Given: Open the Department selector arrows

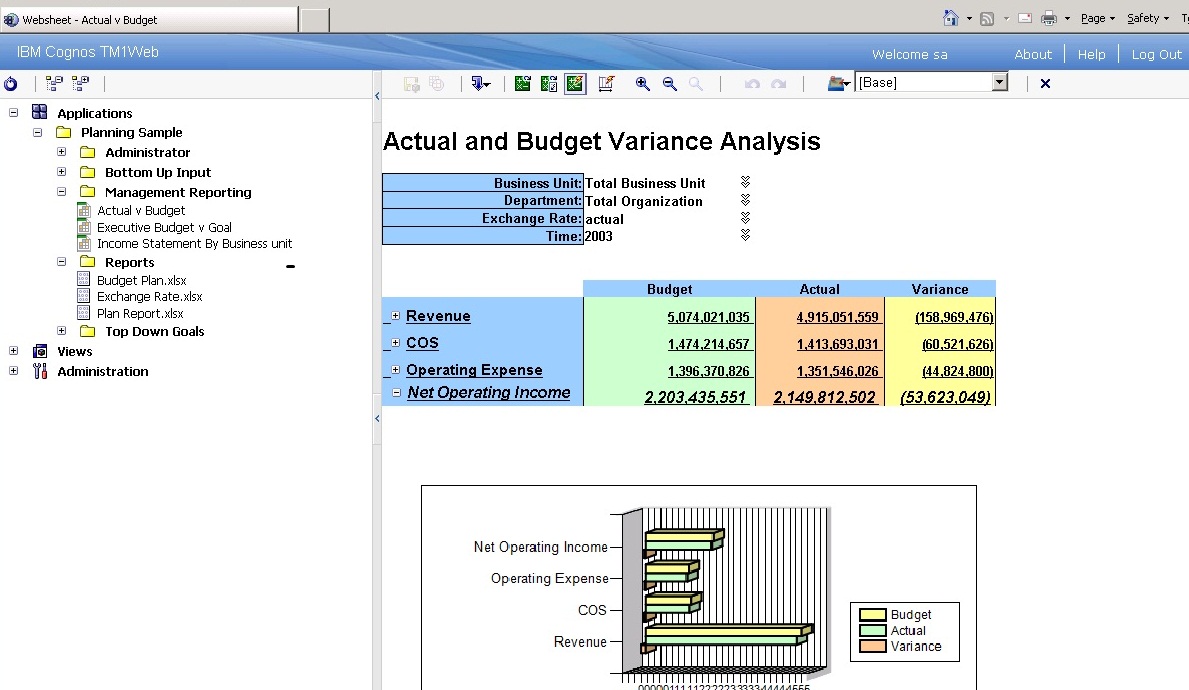Looking at the screenshot, I should point(745,200).
